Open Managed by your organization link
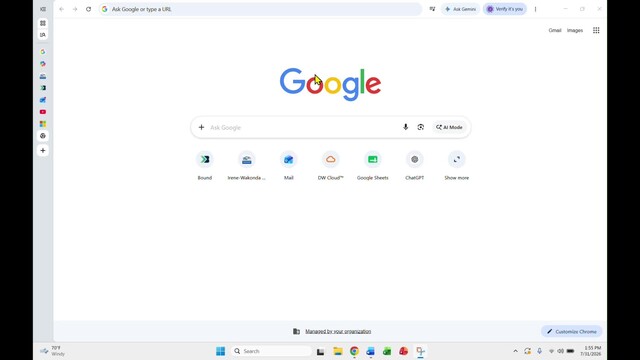This screenshot has height=360, width=640. tap(338, 331)
